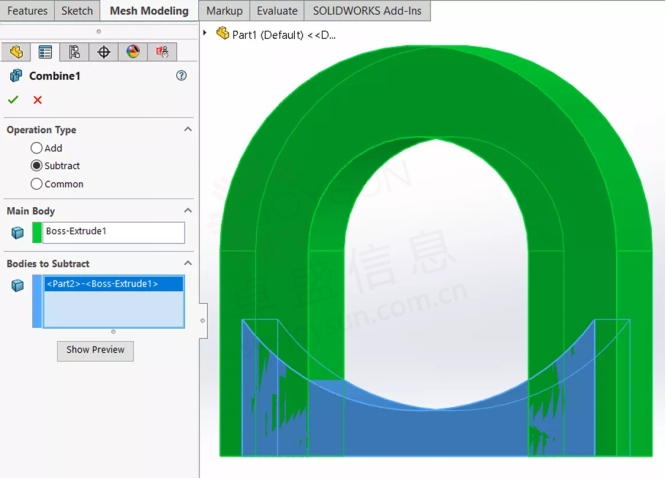Expand the Part1 (Default) flyout tree
Image resolution: width=666 pixels, height=479 pixels.
tap(205, 33)
